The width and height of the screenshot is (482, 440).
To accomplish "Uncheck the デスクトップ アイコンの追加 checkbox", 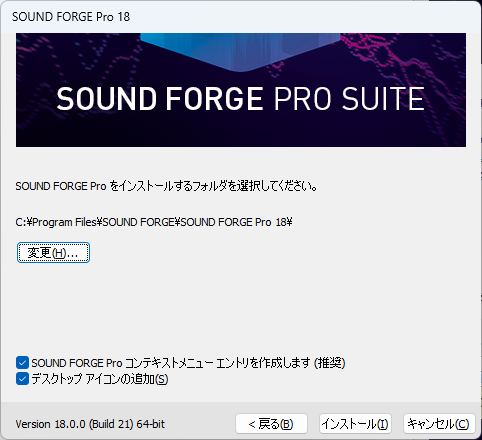I will coord(22,379).
